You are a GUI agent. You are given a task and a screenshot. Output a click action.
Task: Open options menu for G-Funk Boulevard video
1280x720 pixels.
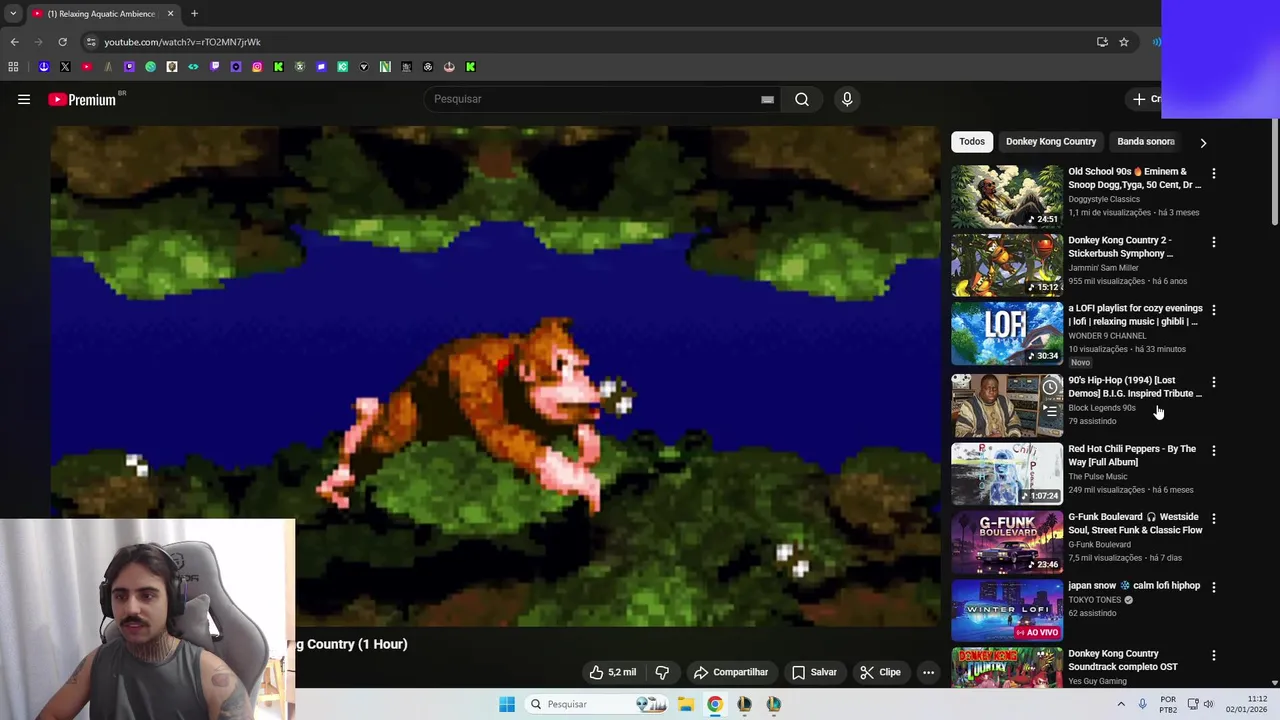point(1214,519)
